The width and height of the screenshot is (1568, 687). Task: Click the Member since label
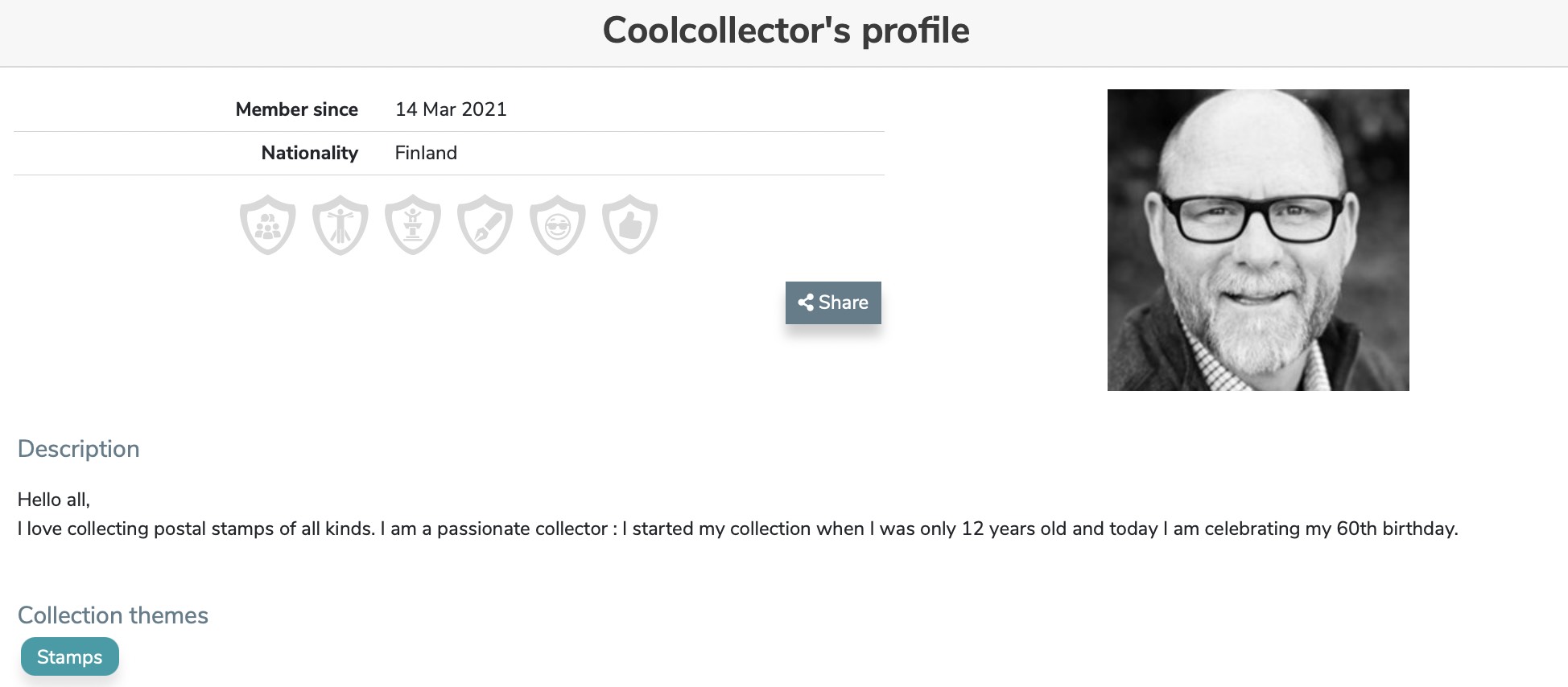click(297, 109)
